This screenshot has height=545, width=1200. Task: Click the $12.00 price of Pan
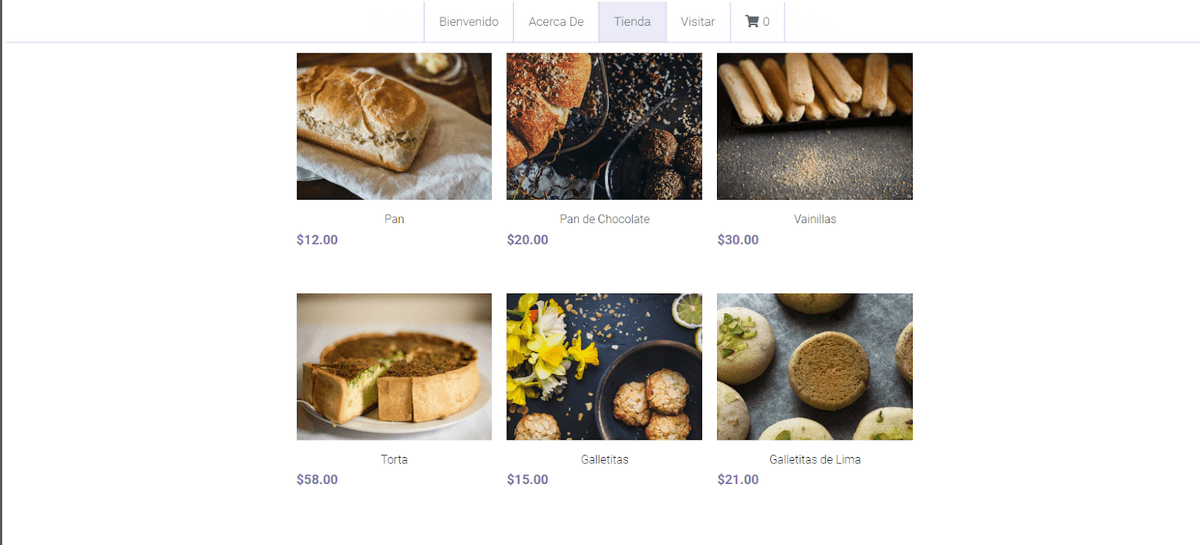(x=317, y=240)
